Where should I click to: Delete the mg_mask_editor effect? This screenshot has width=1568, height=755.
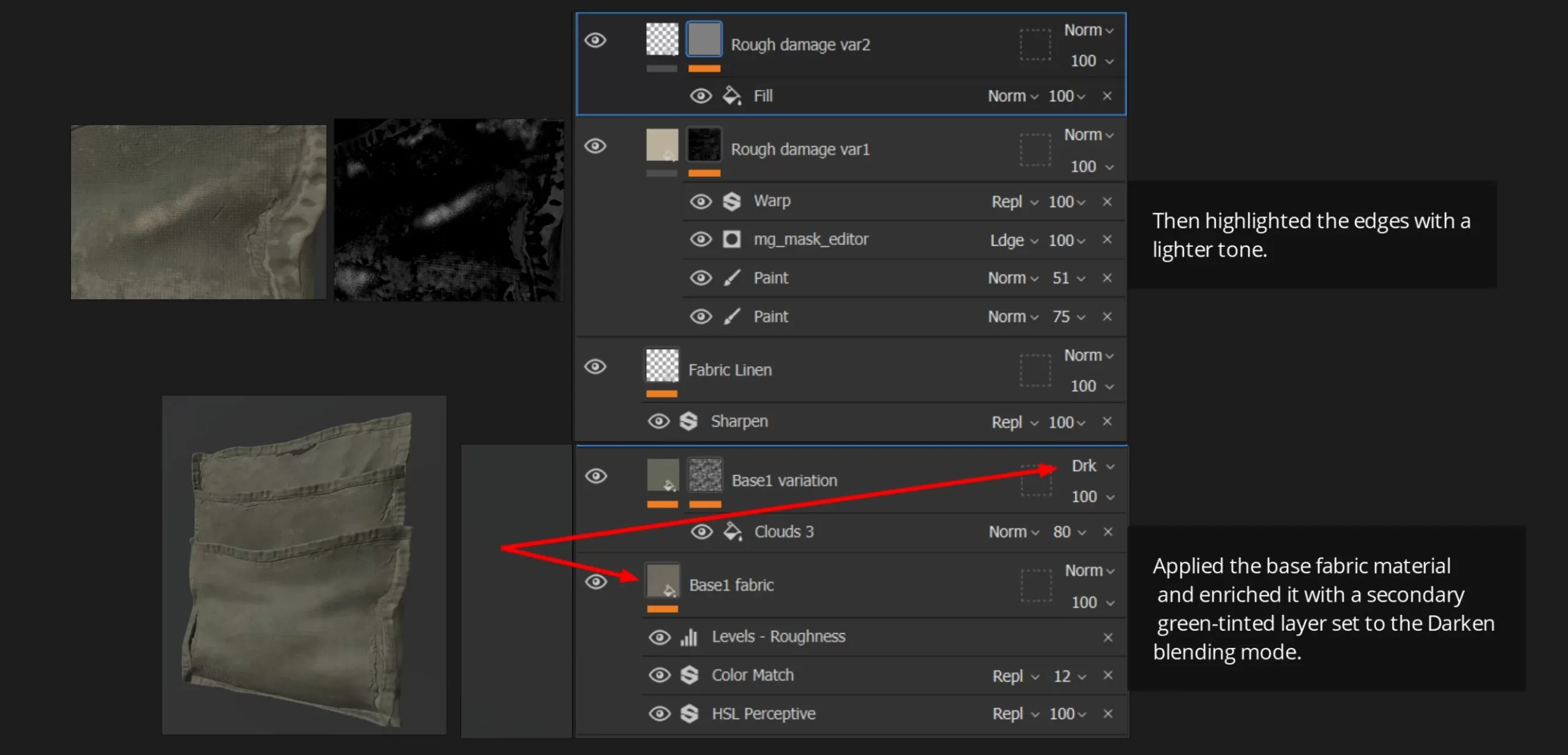(1107, 239)
